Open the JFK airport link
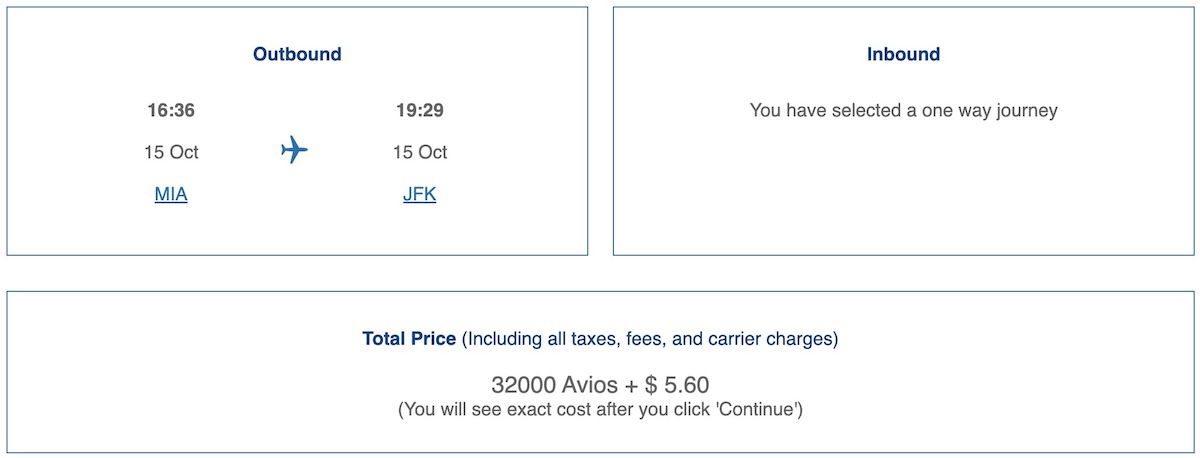Screen dimensions: 1200x458 419,195
